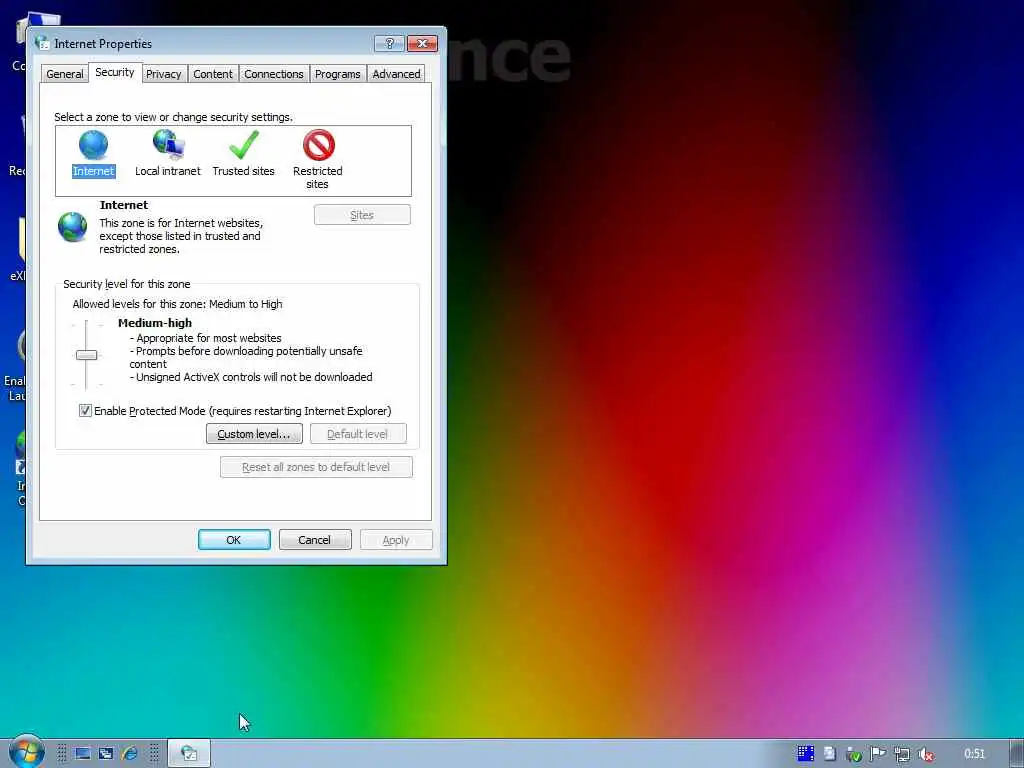The height and width of the screenshot is (768, 1024).
Task: Launch Internet Explorer from quick launch
Action: pos(129,754)
